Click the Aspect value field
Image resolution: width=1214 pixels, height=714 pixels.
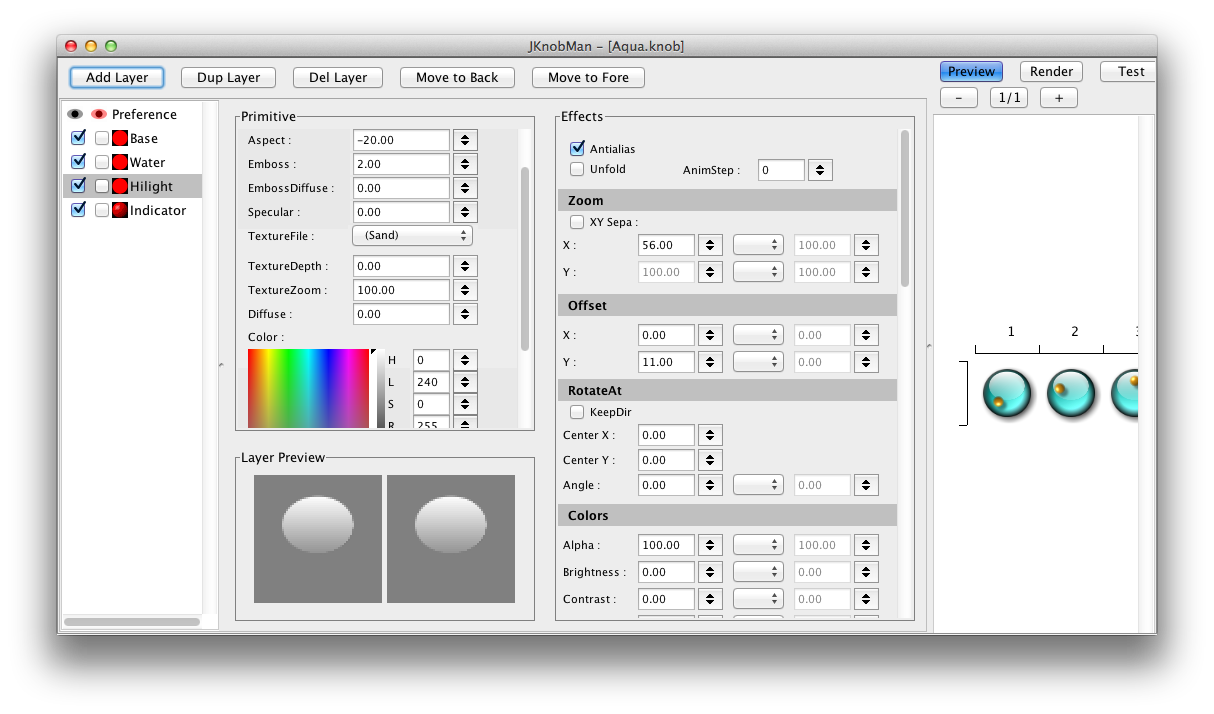pos(401,140)
